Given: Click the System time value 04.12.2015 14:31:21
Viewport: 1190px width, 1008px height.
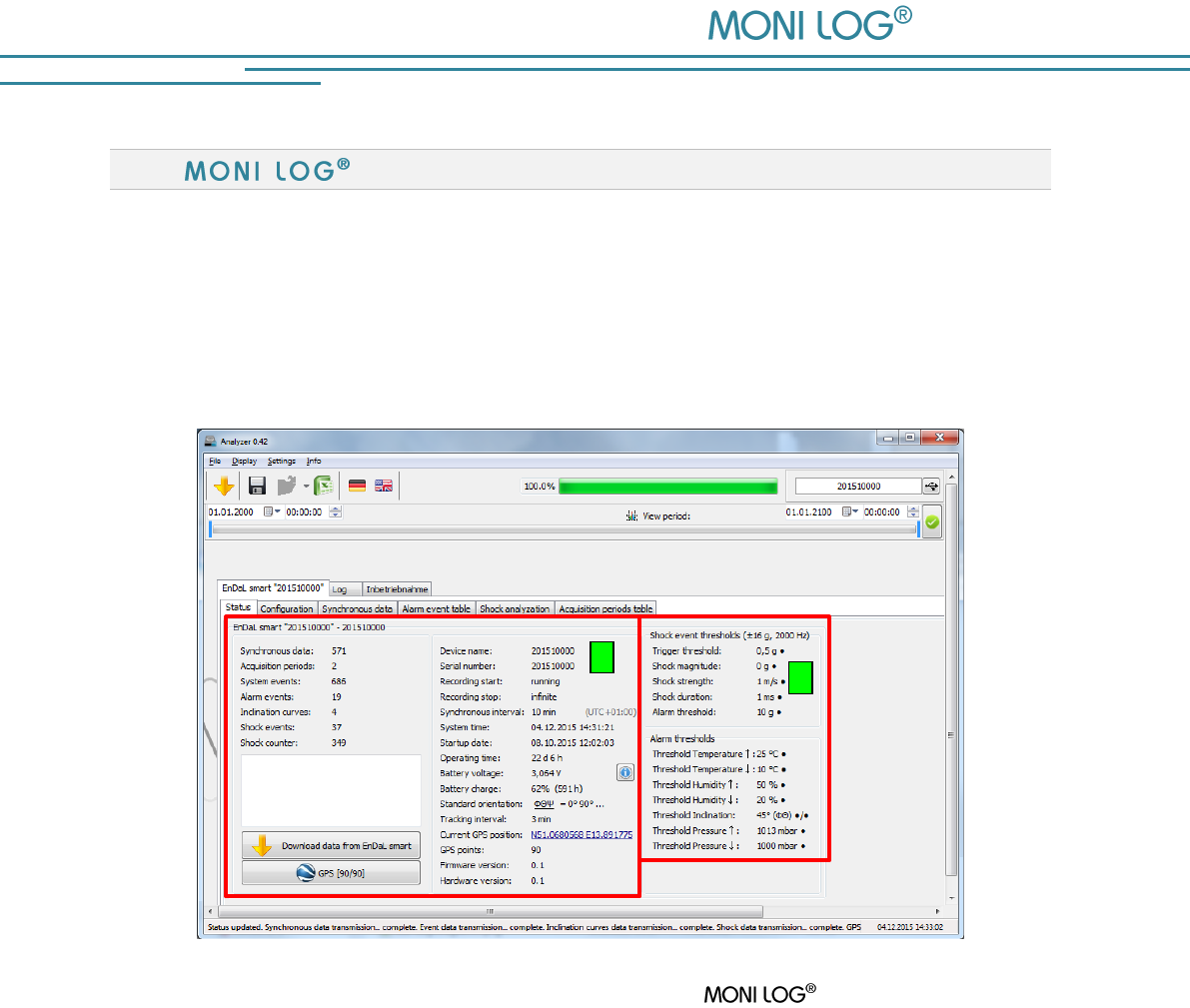Looking at the screenshot, I should coord(573,727).
